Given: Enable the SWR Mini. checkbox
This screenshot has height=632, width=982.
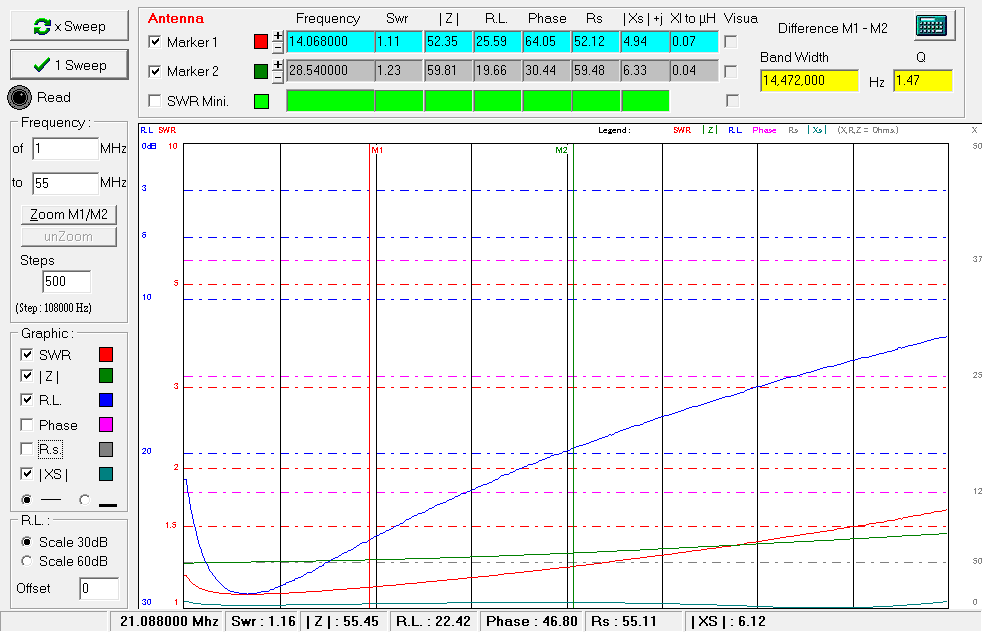Looking at the screenshot, I should pyautogui.click(x=155, y=101).
